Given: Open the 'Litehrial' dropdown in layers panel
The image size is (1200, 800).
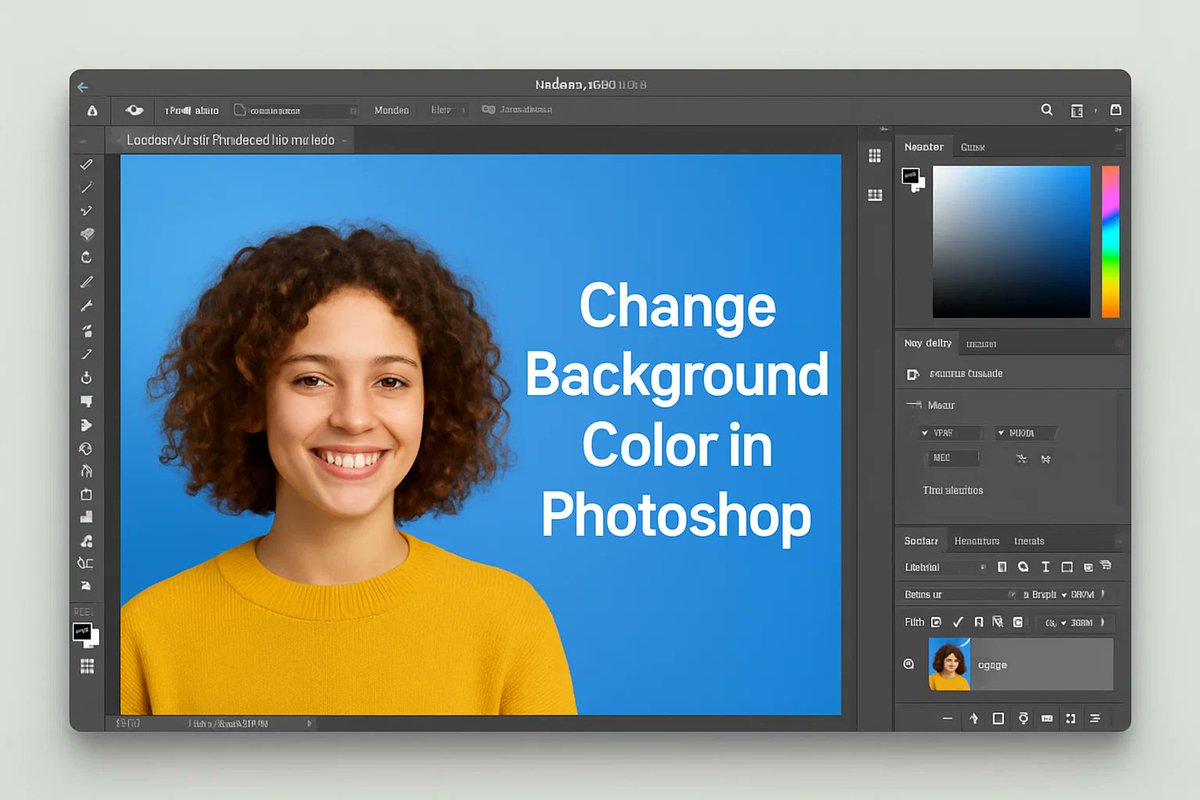Looking at the screenshot, I should 946,567.
